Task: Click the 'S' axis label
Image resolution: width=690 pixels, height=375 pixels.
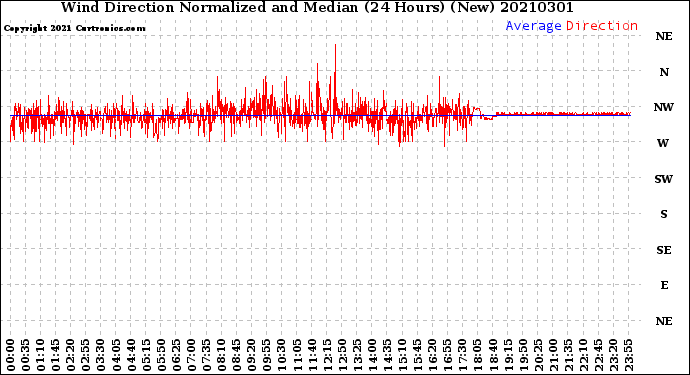Action: tap(664, 214)
